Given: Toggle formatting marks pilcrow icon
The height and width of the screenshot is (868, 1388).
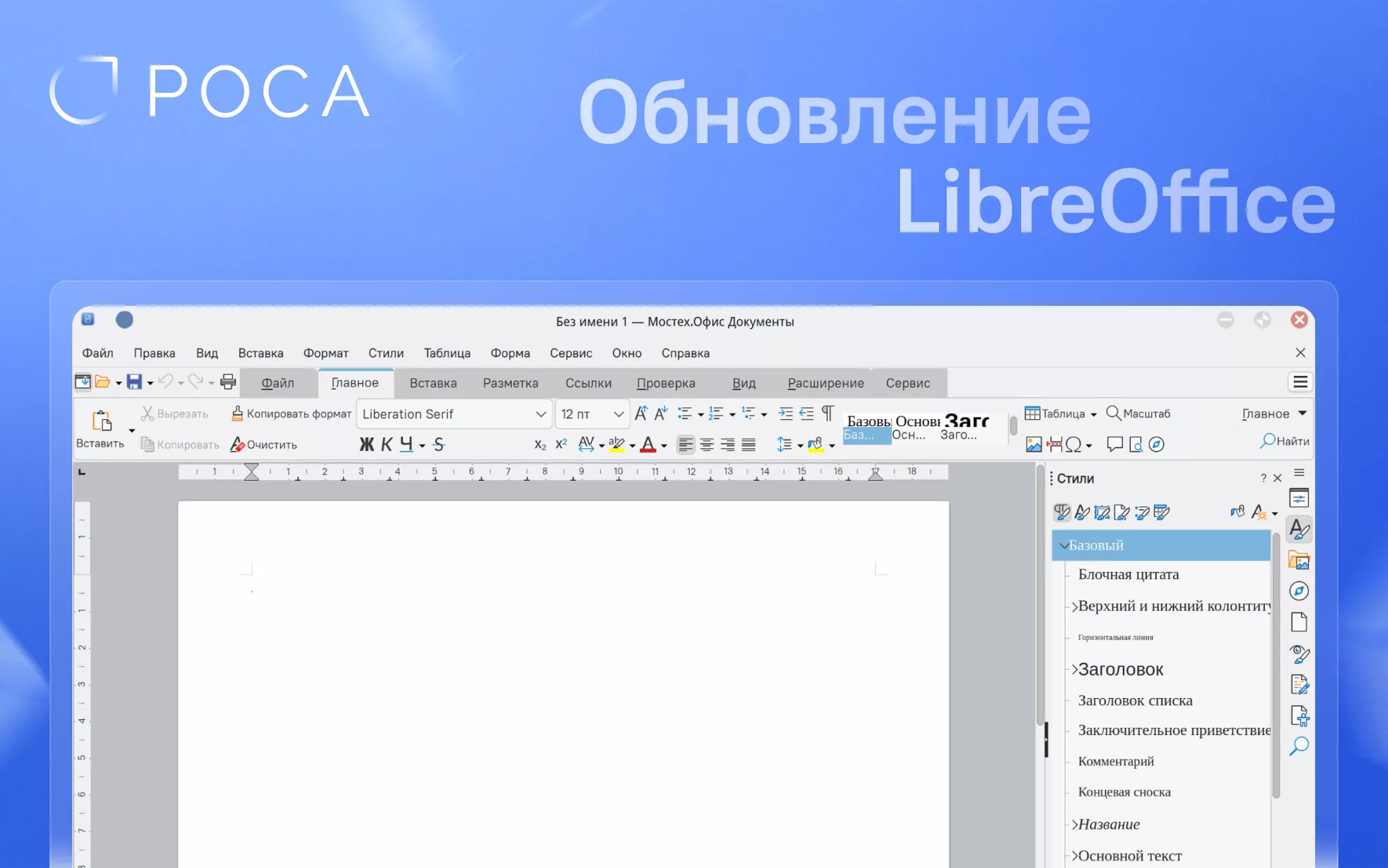Looking at the screenshot, I should point(827,413).
